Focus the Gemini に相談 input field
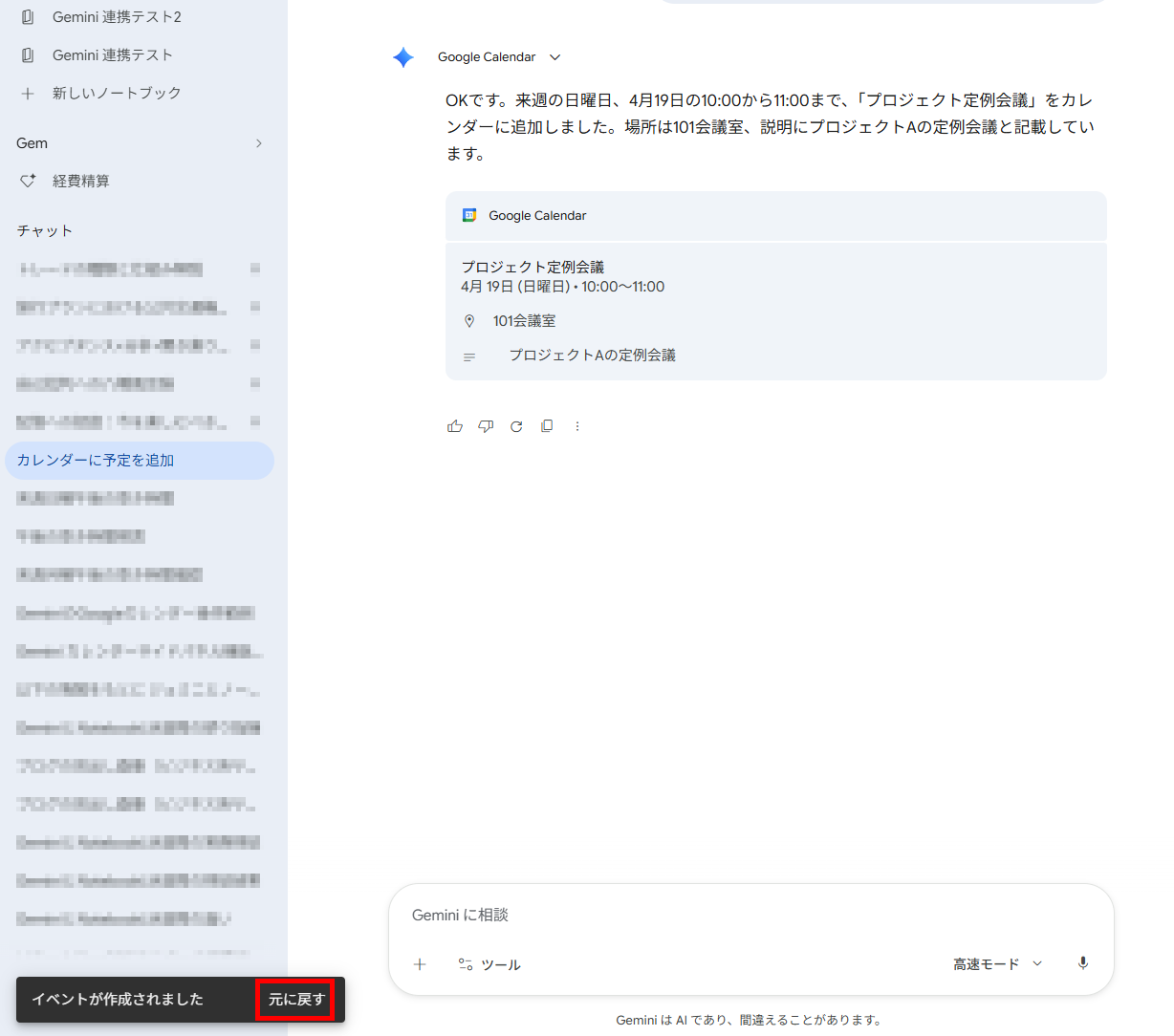Screen dimensions: 1174x1036 tap(751, 915)
